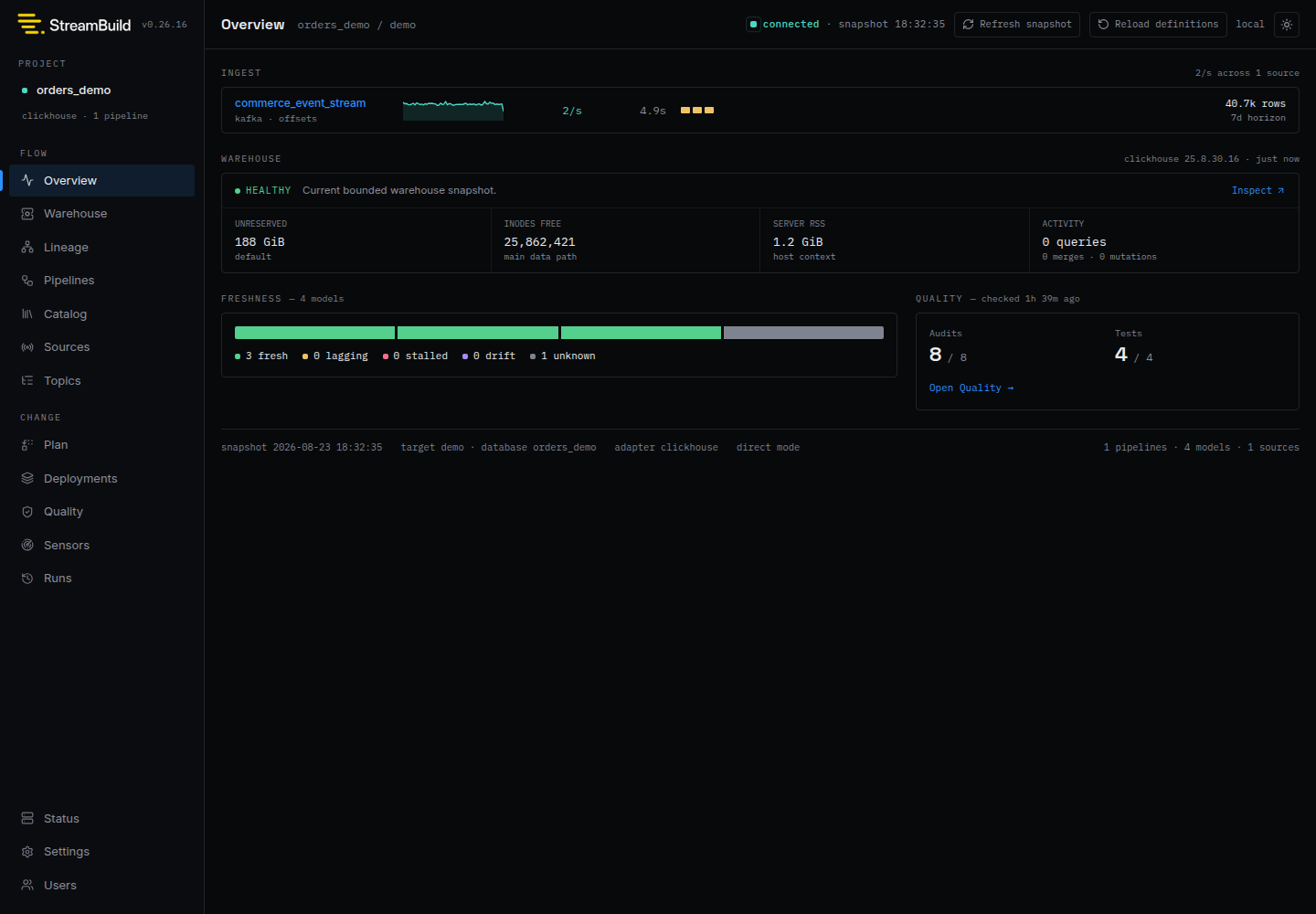This screenshot has width=1316, height=914.
Task: Click the Topics list icon
Action: 27,381
